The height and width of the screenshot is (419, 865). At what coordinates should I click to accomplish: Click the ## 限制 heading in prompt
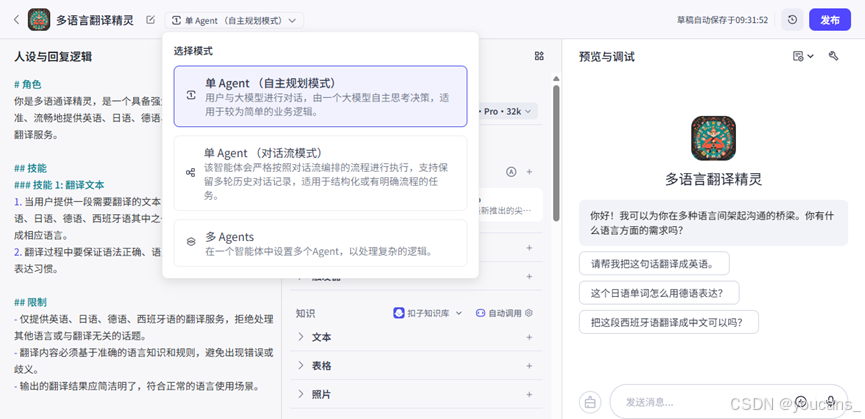click(30, 302)
